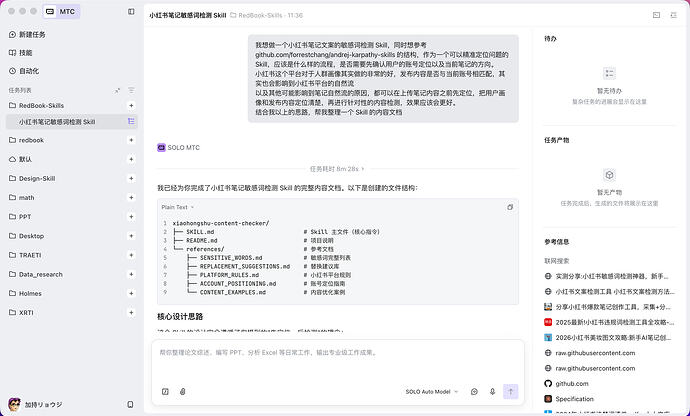Attach a file with the paperclip icon
This screenshot has height=416, width=690.
click(183, 391)
